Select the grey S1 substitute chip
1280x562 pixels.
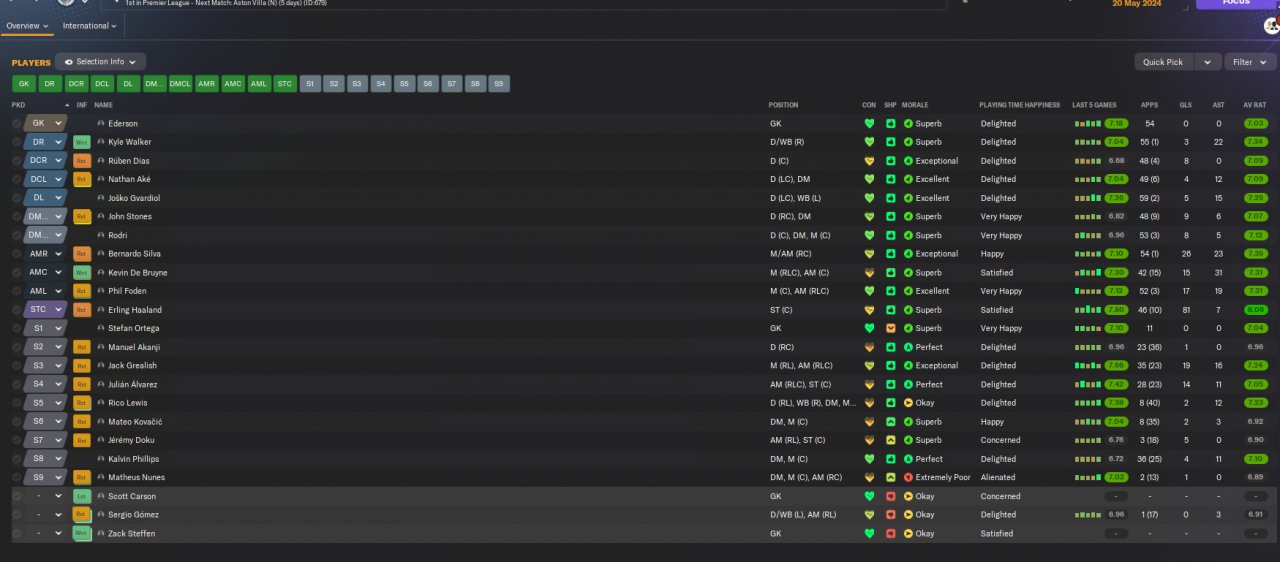(310, 84)
